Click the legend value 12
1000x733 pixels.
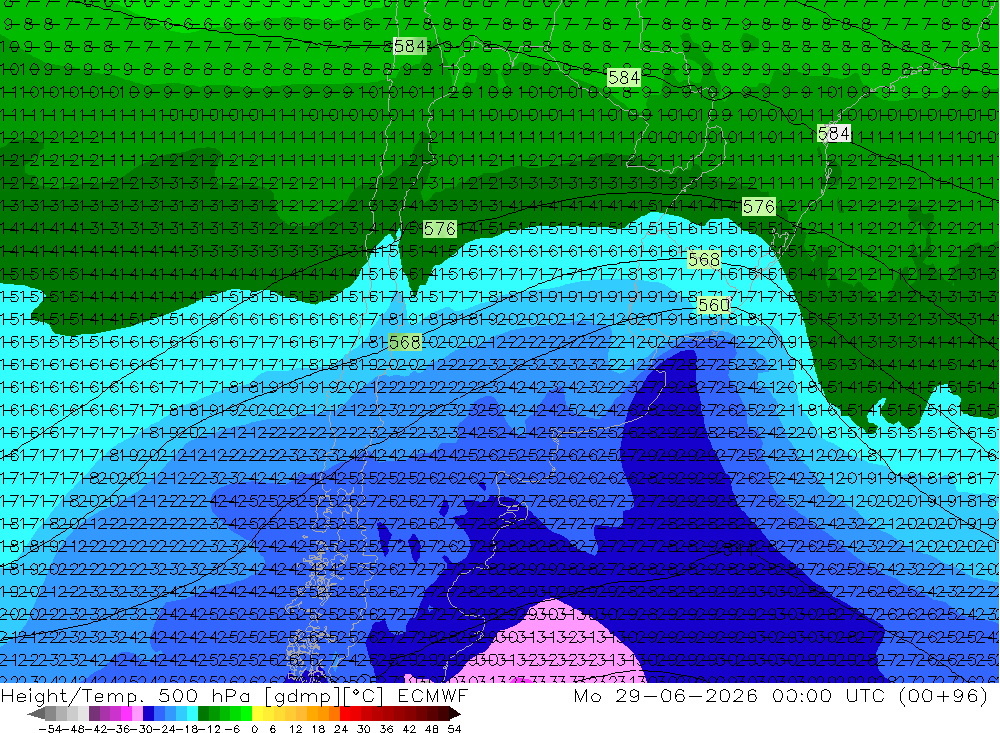click(x=295, y=729)
